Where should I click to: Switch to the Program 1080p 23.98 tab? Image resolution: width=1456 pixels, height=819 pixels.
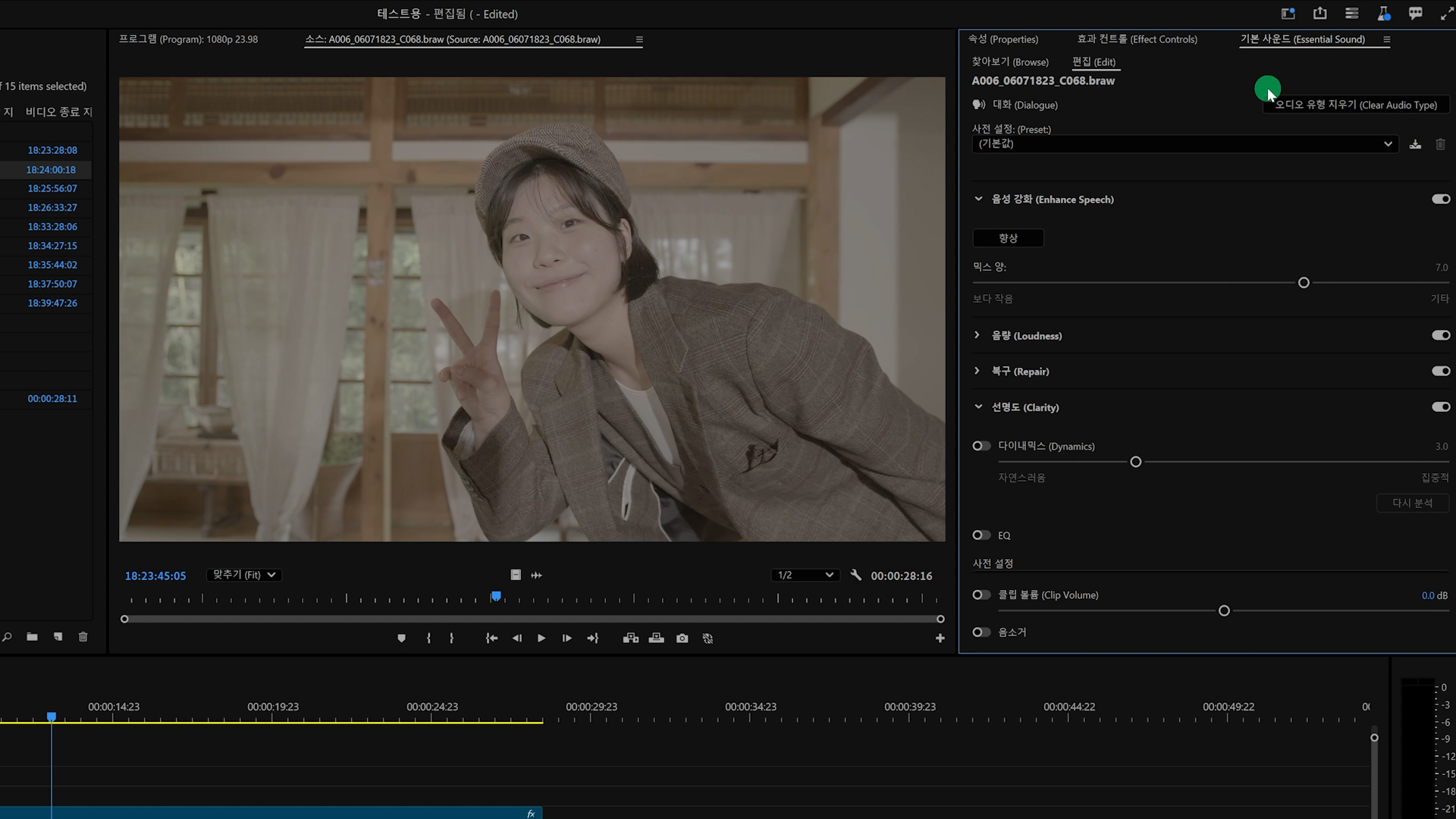(188, 39)
